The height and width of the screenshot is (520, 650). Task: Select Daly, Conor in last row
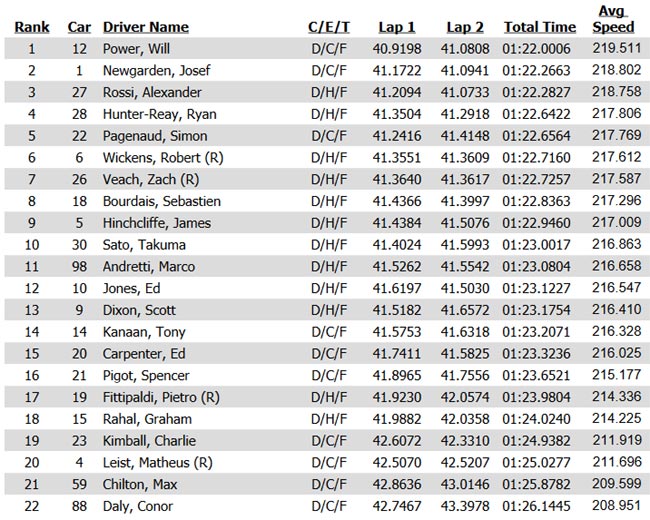138,506
